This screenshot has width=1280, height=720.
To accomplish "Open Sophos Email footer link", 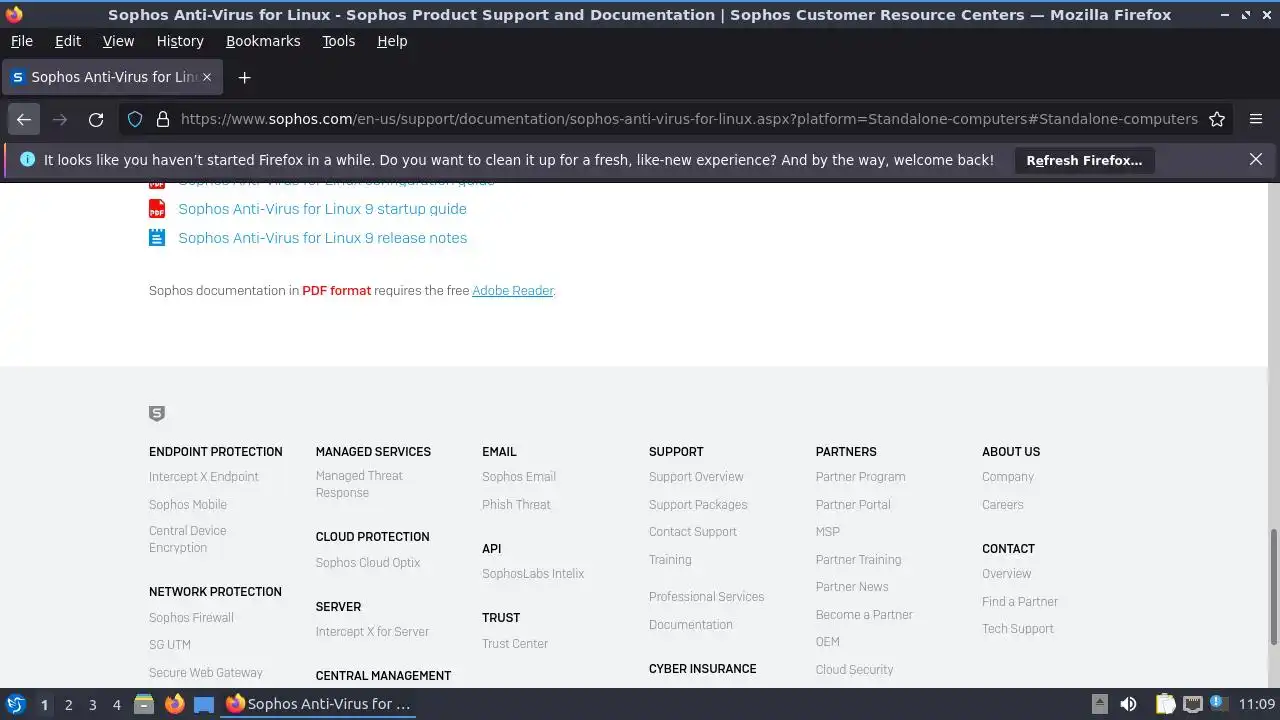I will coord(519,477).
